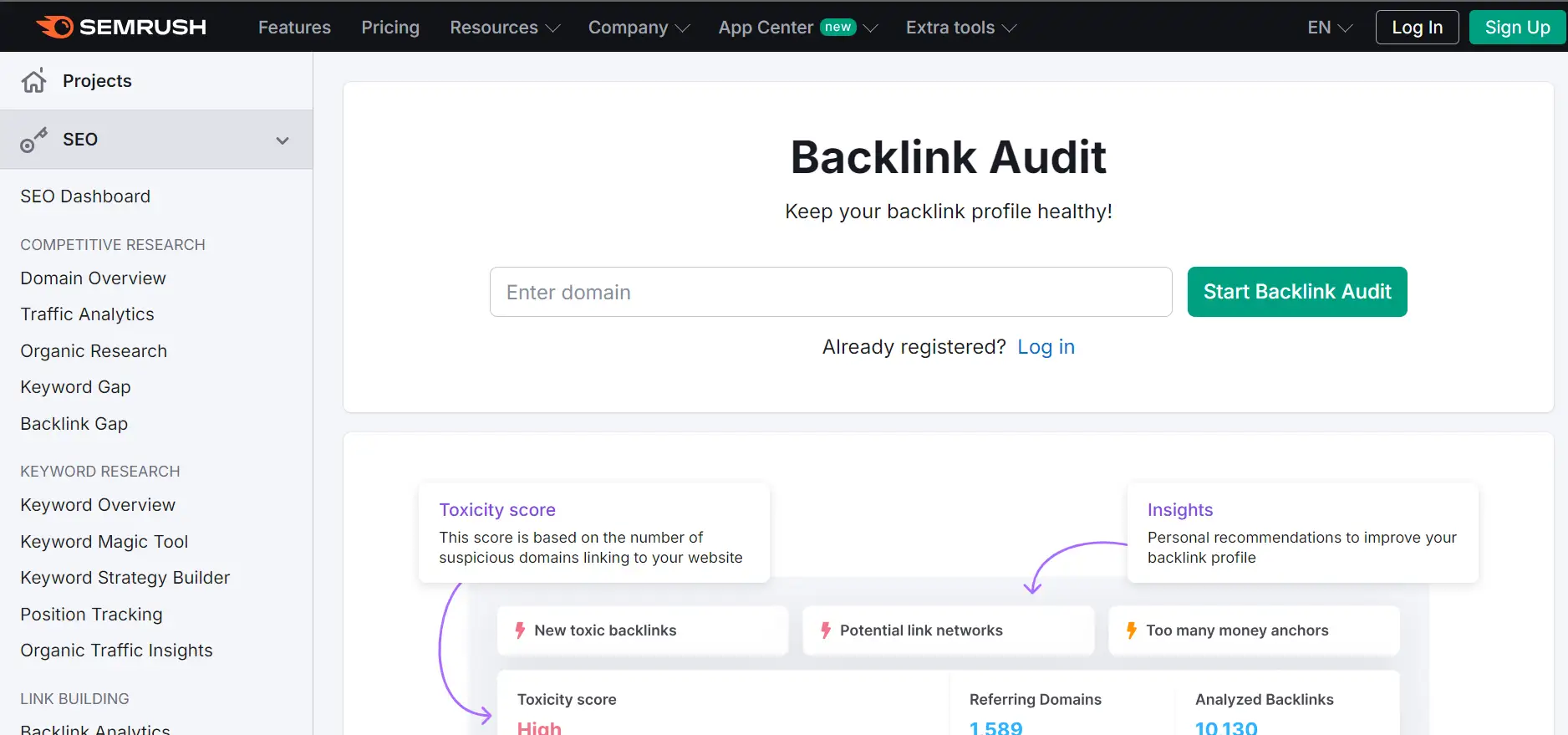1568x735 pixels.
Task: Click the Toxicity score tooltip heading
Action: coord(497,510)
